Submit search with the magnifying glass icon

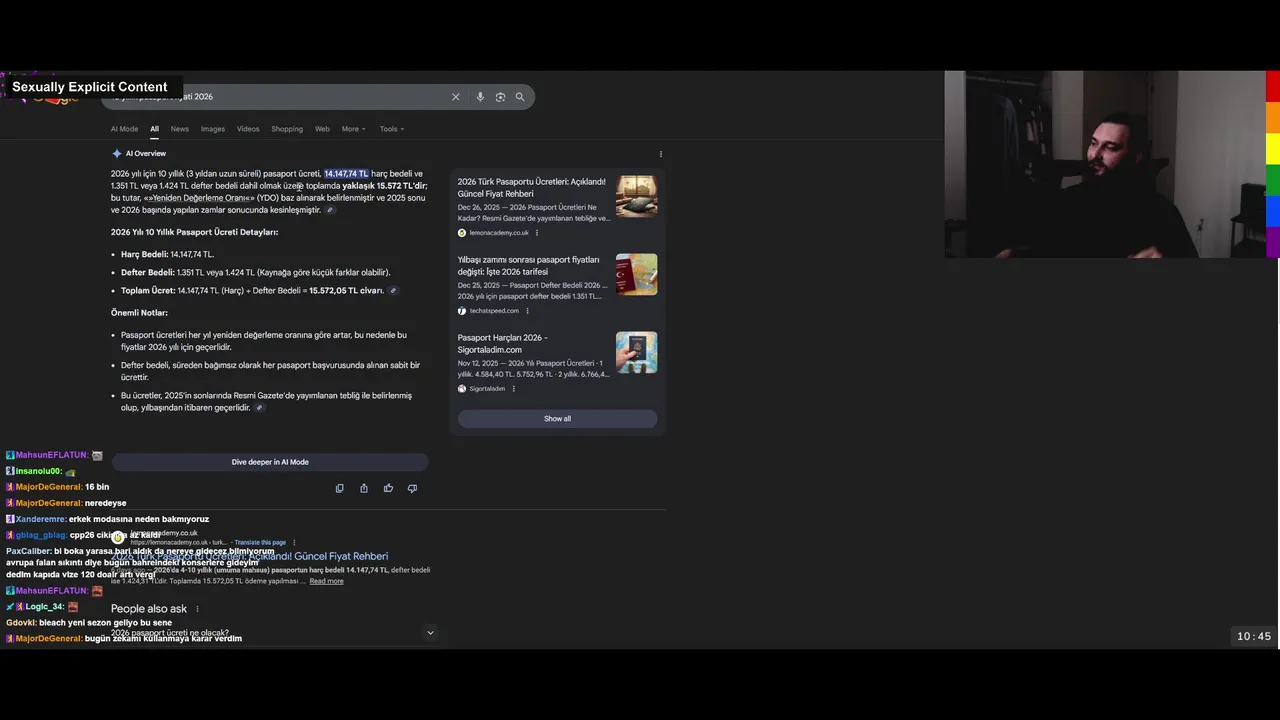520,97
